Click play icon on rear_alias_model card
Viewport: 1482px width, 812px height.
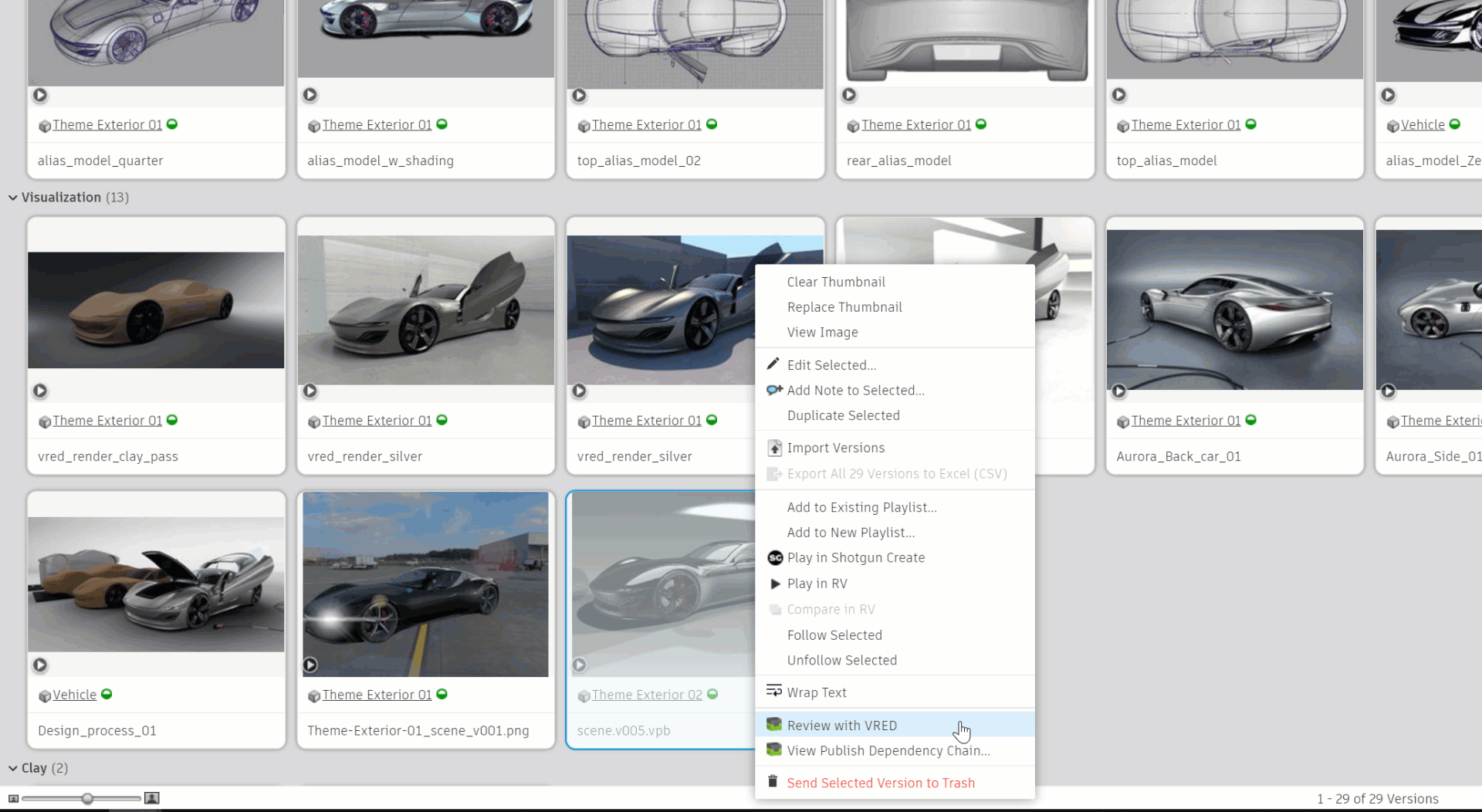(849, 95)
